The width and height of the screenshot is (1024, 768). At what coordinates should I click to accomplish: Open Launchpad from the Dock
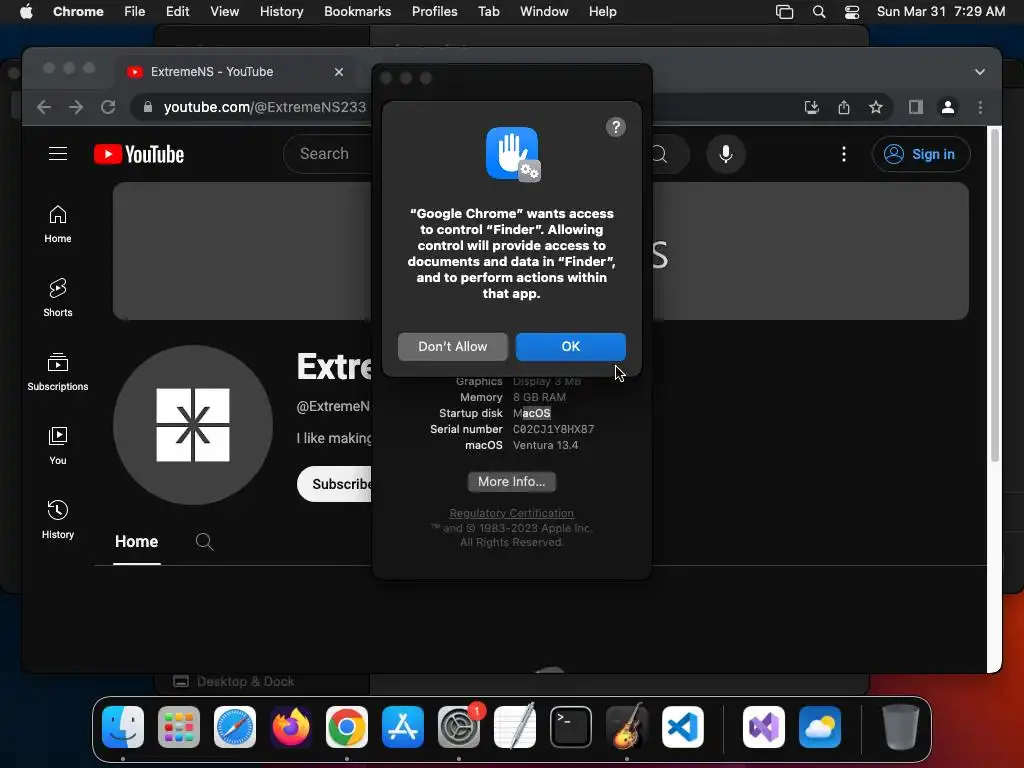(179, 727)
